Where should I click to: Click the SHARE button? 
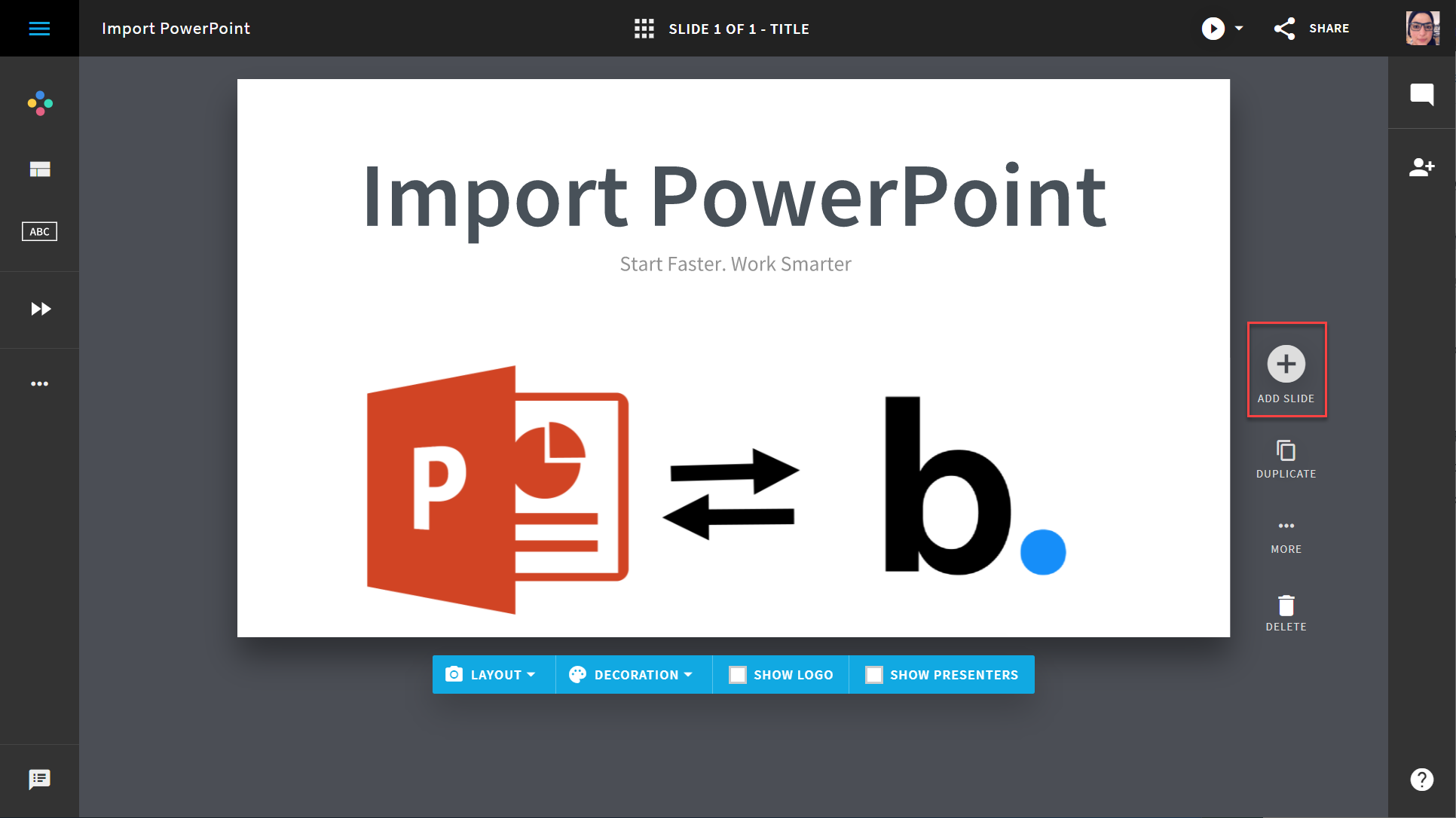click(x=1312, y=28)
